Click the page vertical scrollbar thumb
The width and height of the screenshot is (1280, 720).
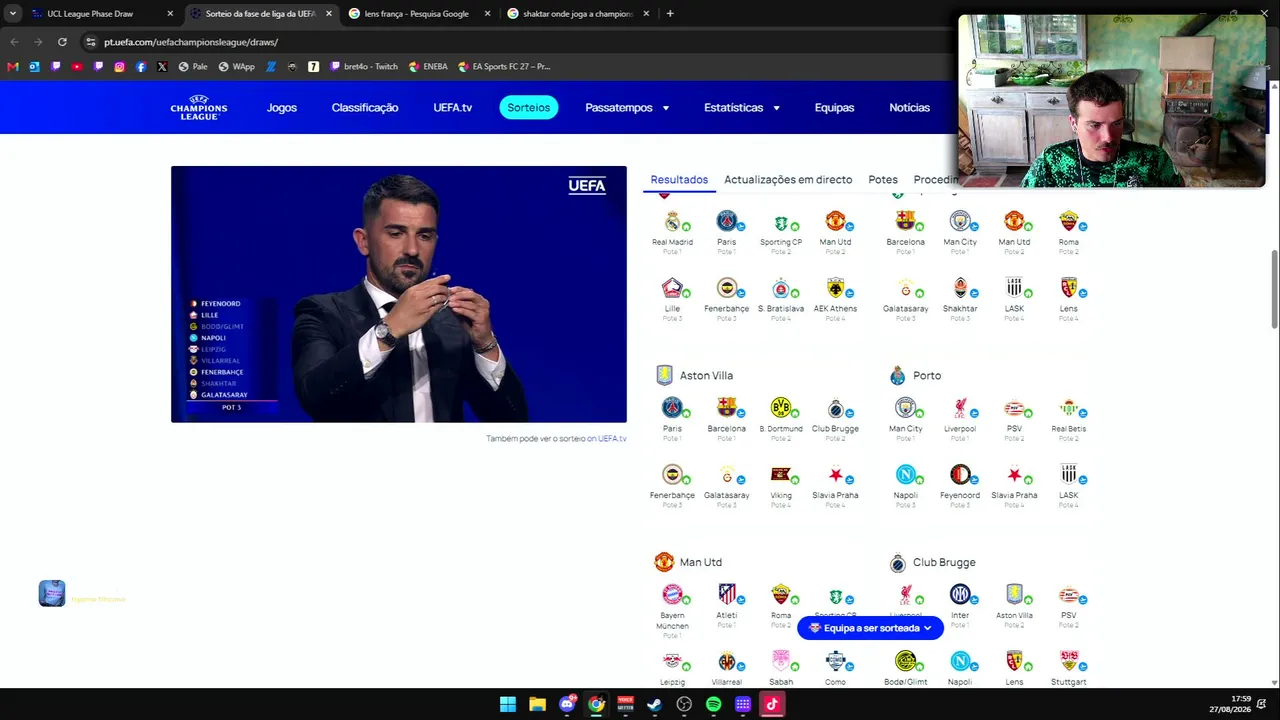(1274, 288)
